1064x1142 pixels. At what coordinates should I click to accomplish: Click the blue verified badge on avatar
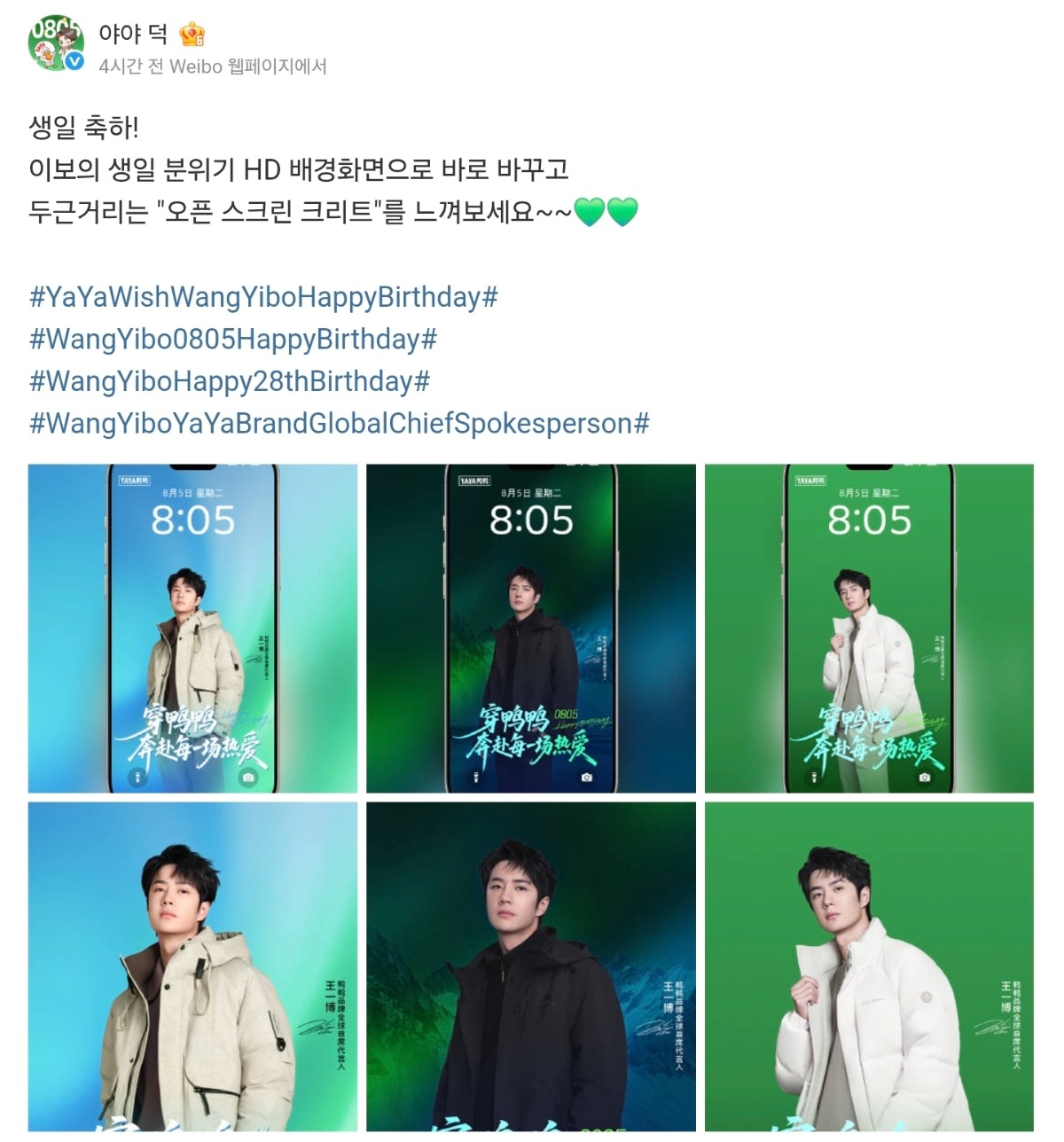click(76, 61)
